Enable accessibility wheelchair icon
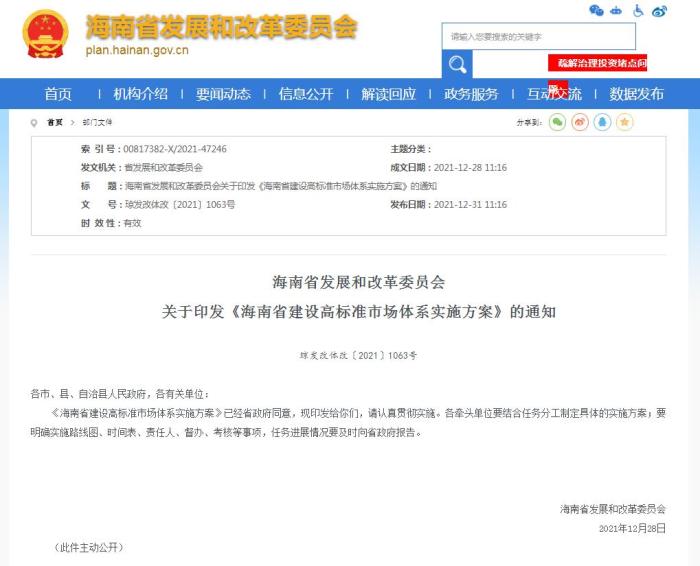 pyautogui.click(x=638, y=10)
